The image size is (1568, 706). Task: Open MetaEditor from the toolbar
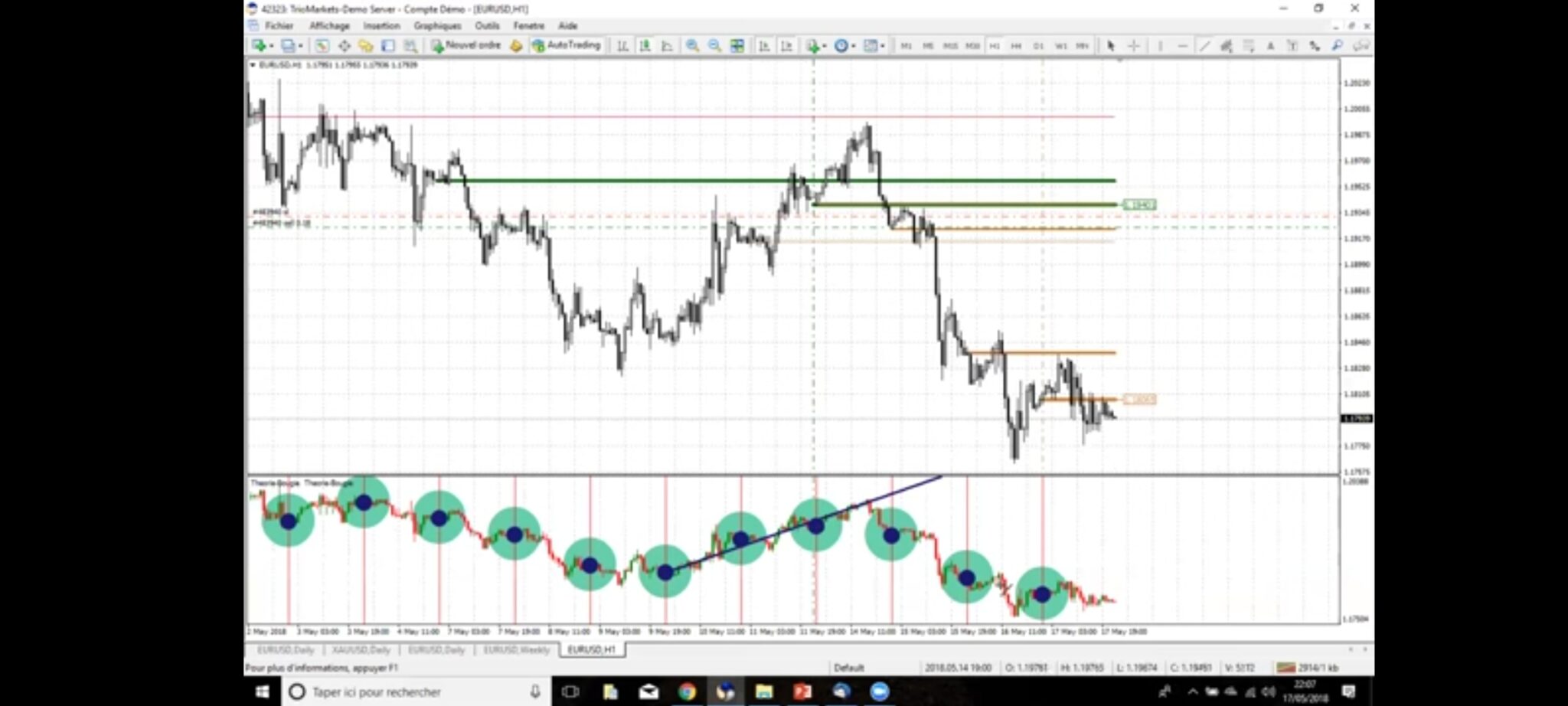516,46
